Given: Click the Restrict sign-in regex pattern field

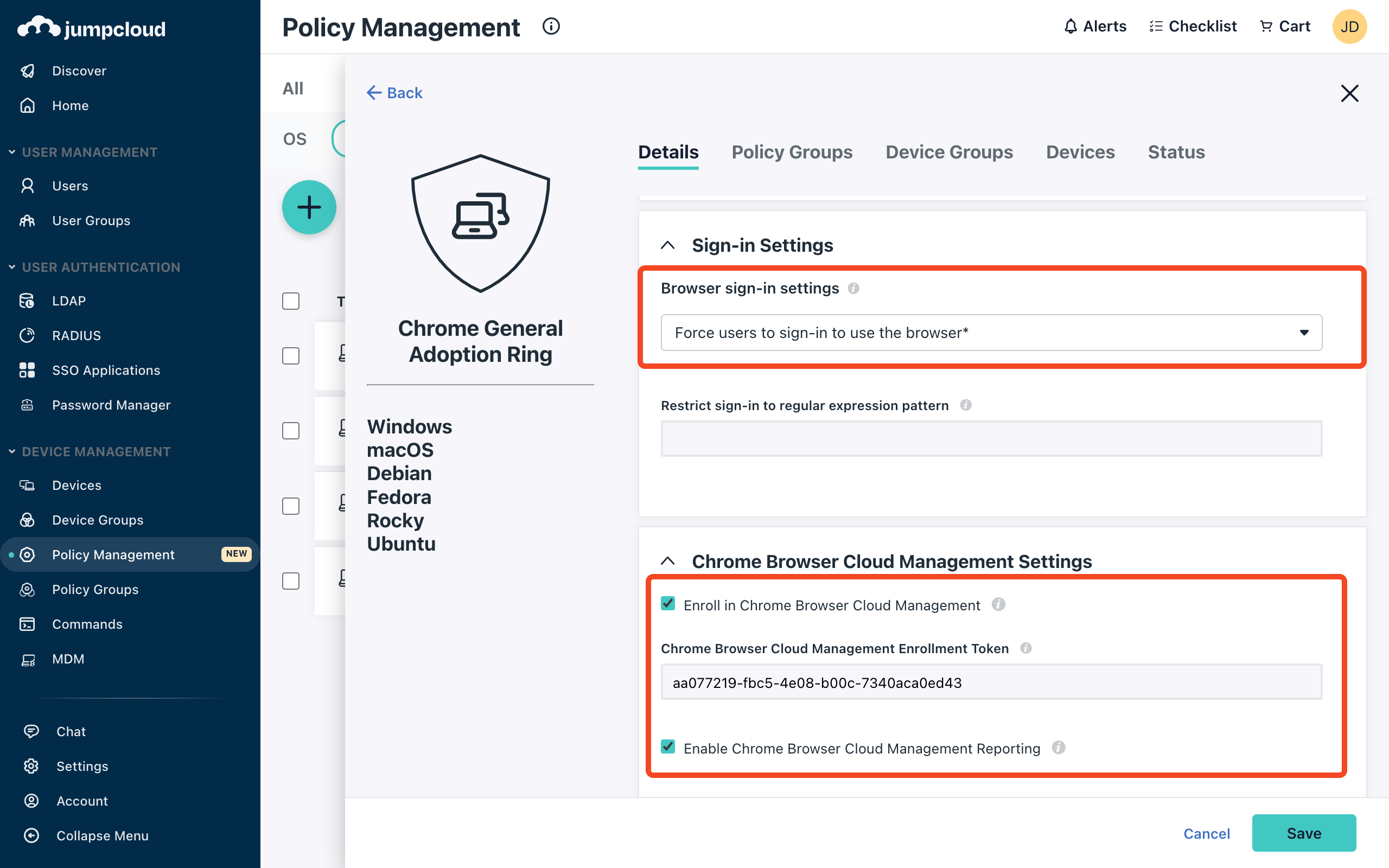Looking at the screenshot, I should [x=991, y=438].
